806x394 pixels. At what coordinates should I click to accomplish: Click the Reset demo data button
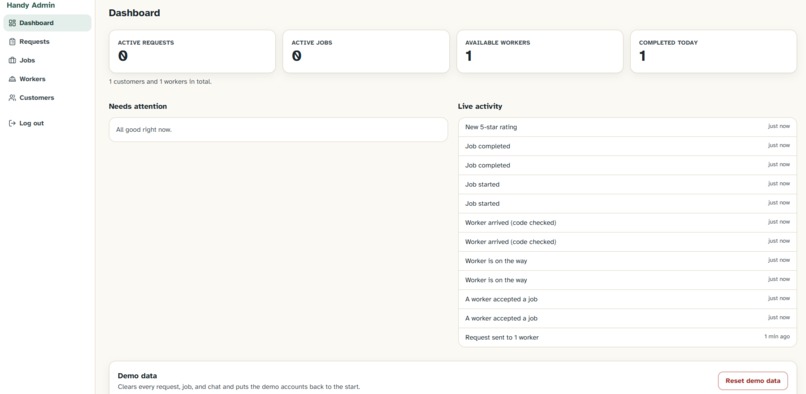click(753, 381)
